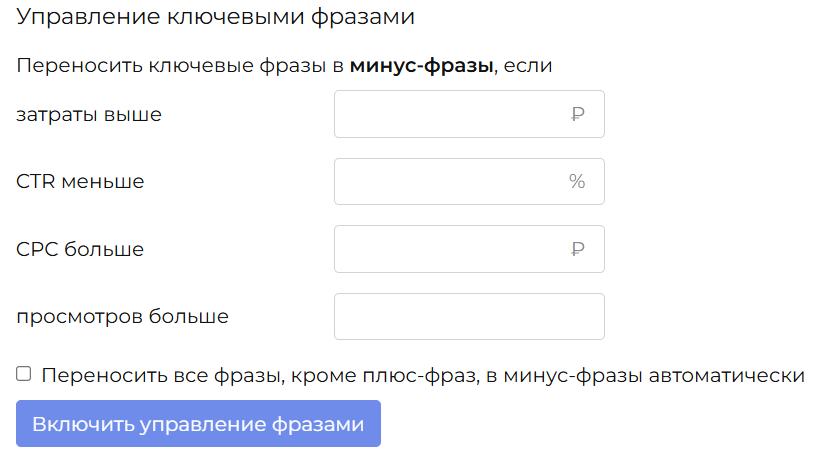The height and width of the screenshot is (461, 815).
Task: Focus the затраты выше input field
Action: tap(469, 114)
